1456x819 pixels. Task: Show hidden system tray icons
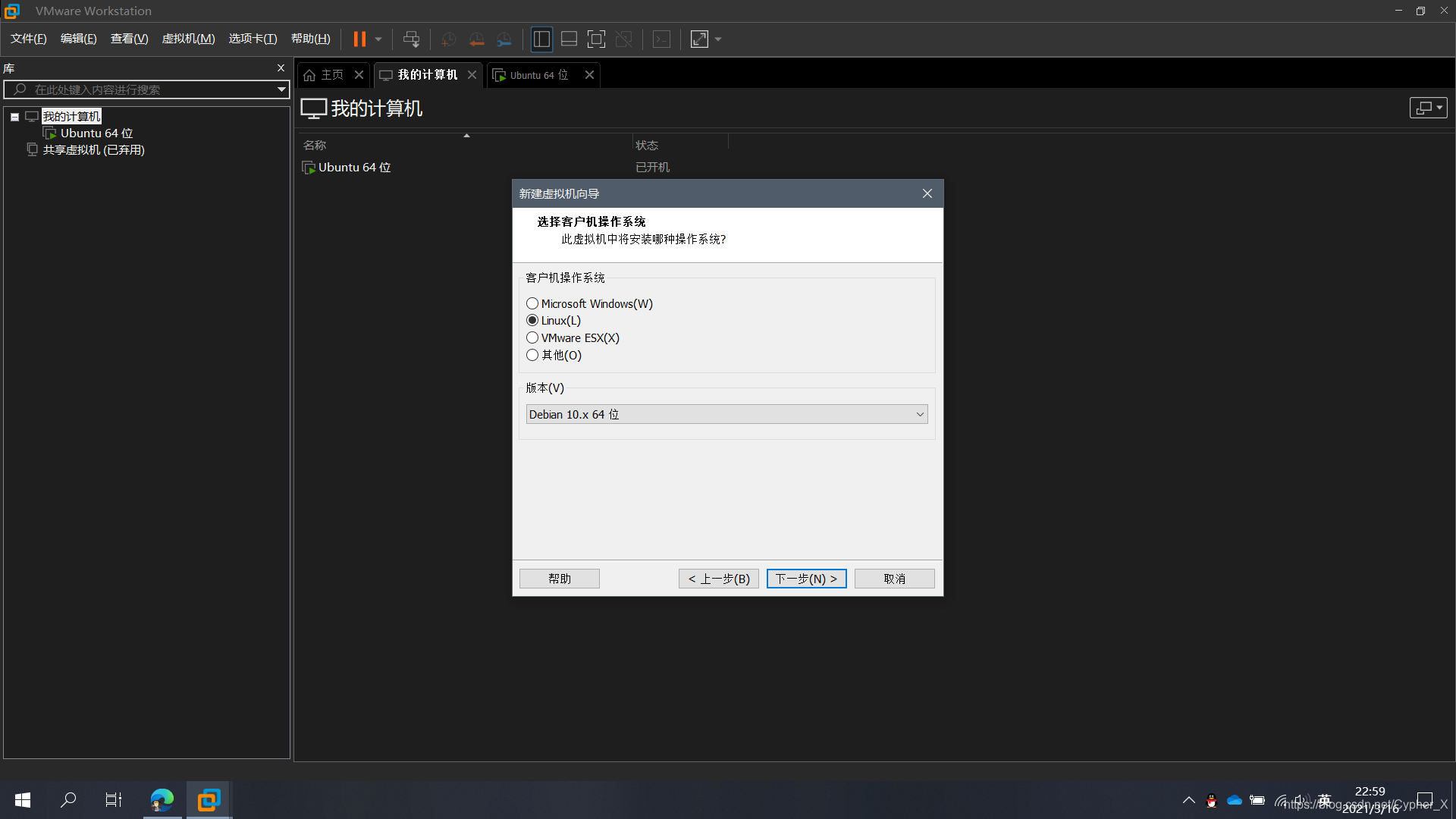coord(1189,800)
